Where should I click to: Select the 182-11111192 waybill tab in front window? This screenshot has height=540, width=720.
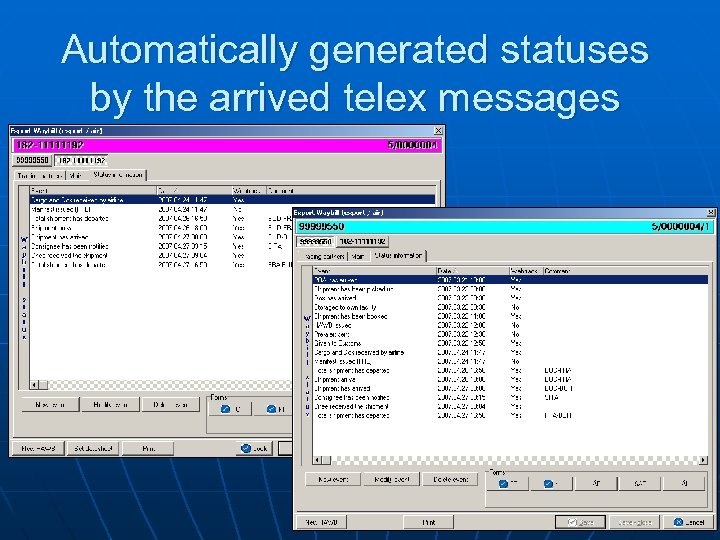coord(363,242)
